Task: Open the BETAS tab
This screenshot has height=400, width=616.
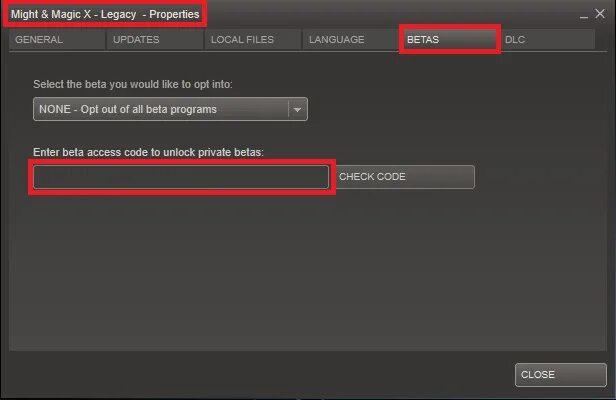Action: tap(449, 39)
